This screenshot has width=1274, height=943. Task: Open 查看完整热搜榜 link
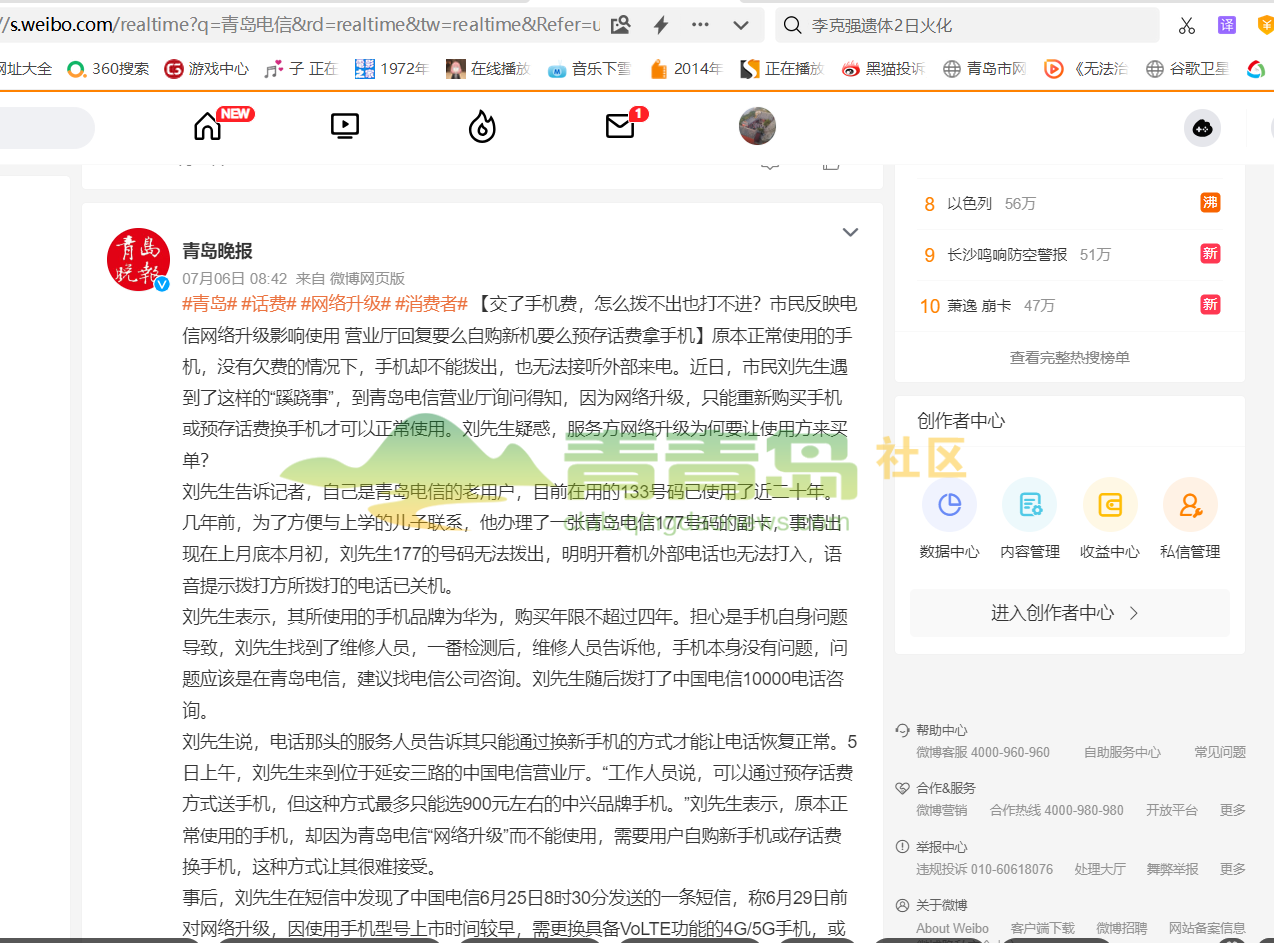click(x=1069, y=357)
